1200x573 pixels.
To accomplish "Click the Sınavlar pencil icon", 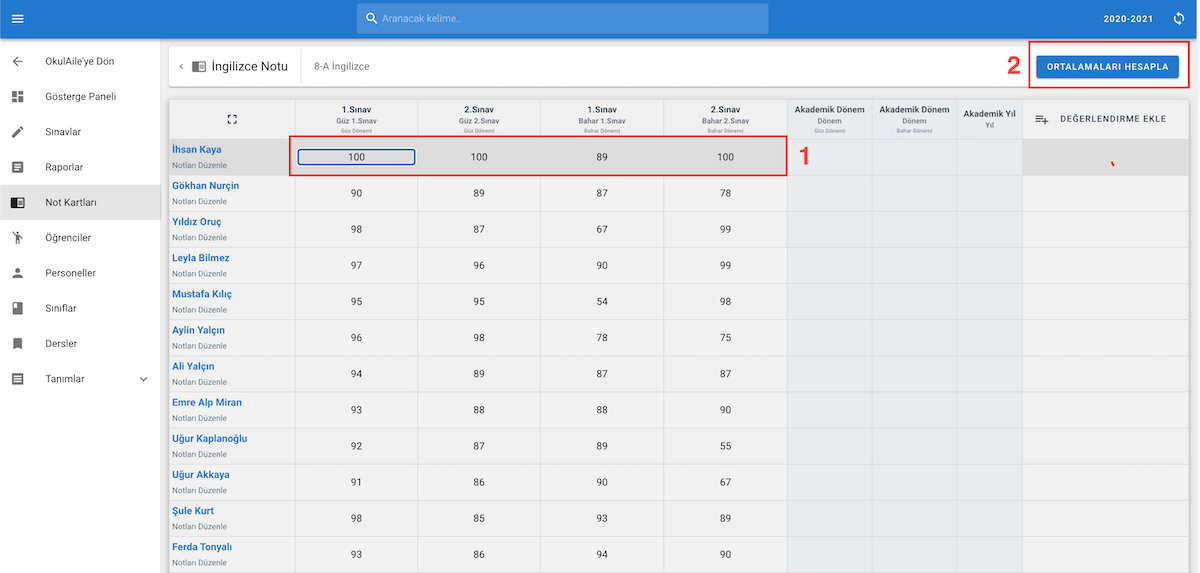I will point(18,132).
